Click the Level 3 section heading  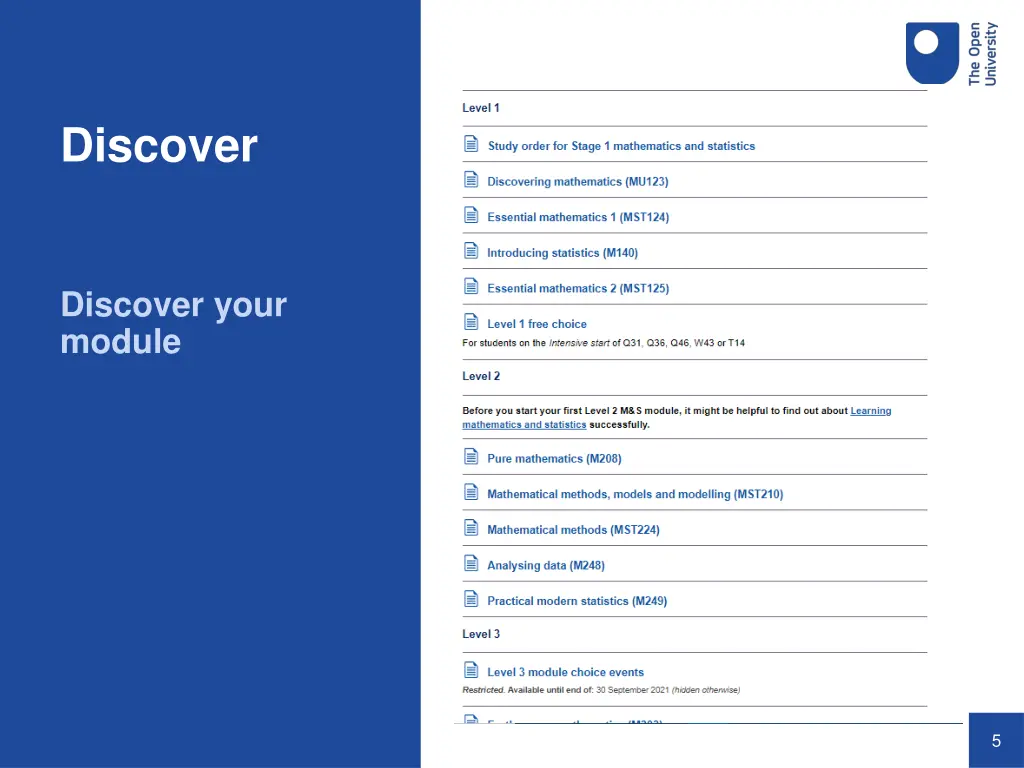pyautogui.click(x=481, y=634)
